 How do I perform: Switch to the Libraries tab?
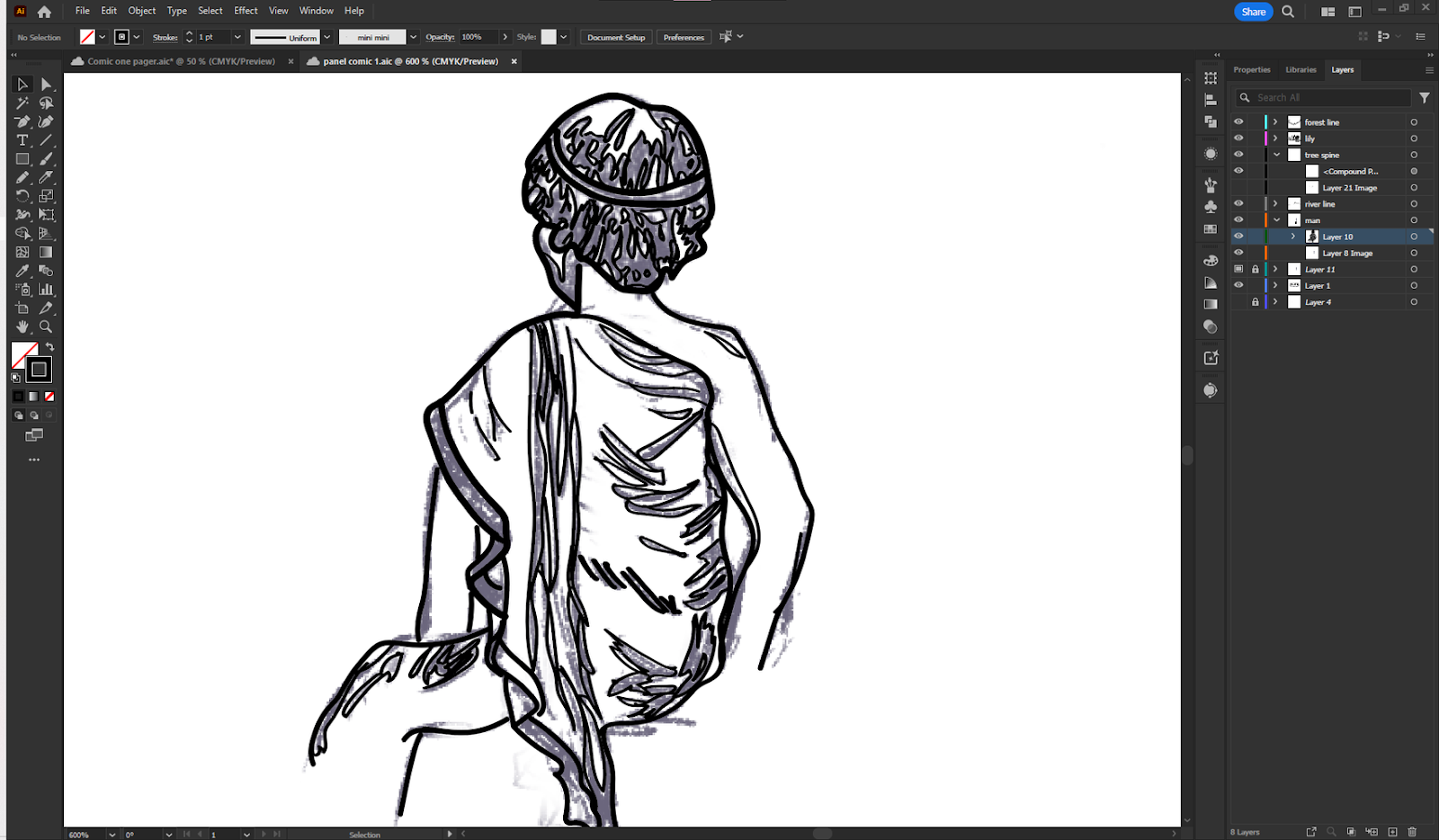[x=1300, y=70]
